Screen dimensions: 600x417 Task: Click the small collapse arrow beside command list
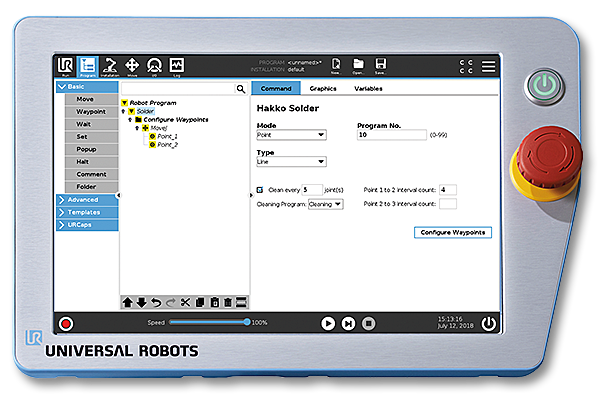(118, 195)
